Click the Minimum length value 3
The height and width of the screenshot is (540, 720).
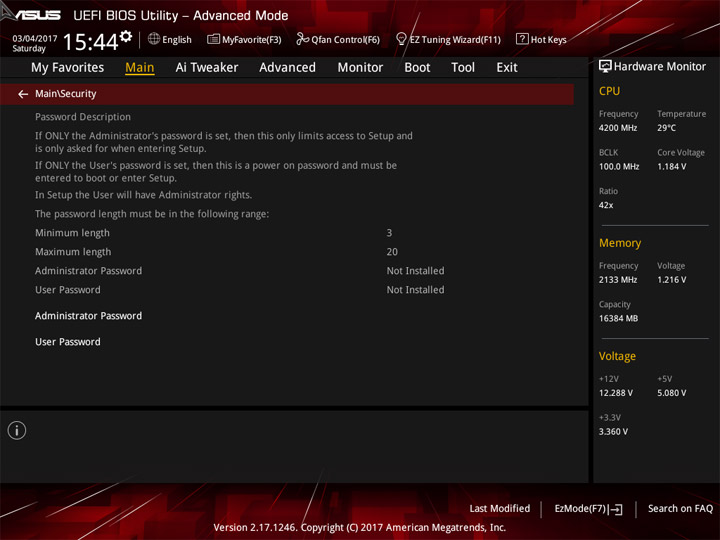(x=389, y=233)
